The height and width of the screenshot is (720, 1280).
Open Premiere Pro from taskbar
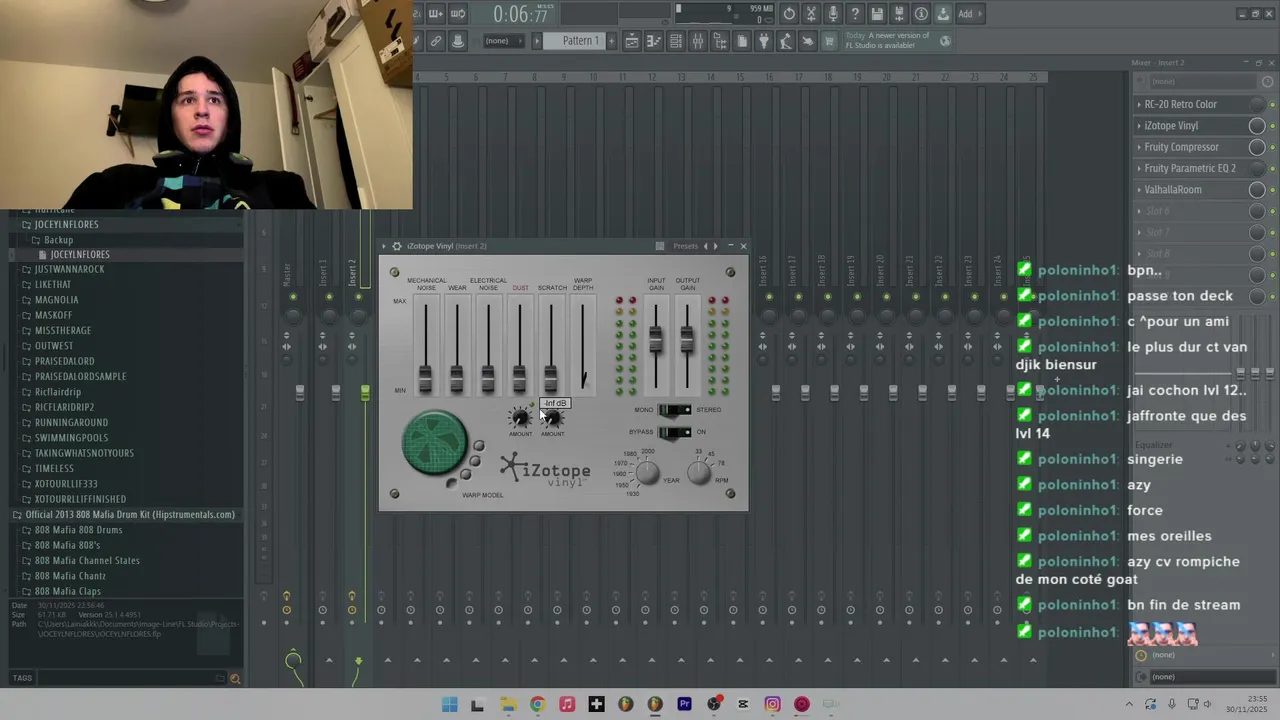pyautogui.click(x=684, y=704)
